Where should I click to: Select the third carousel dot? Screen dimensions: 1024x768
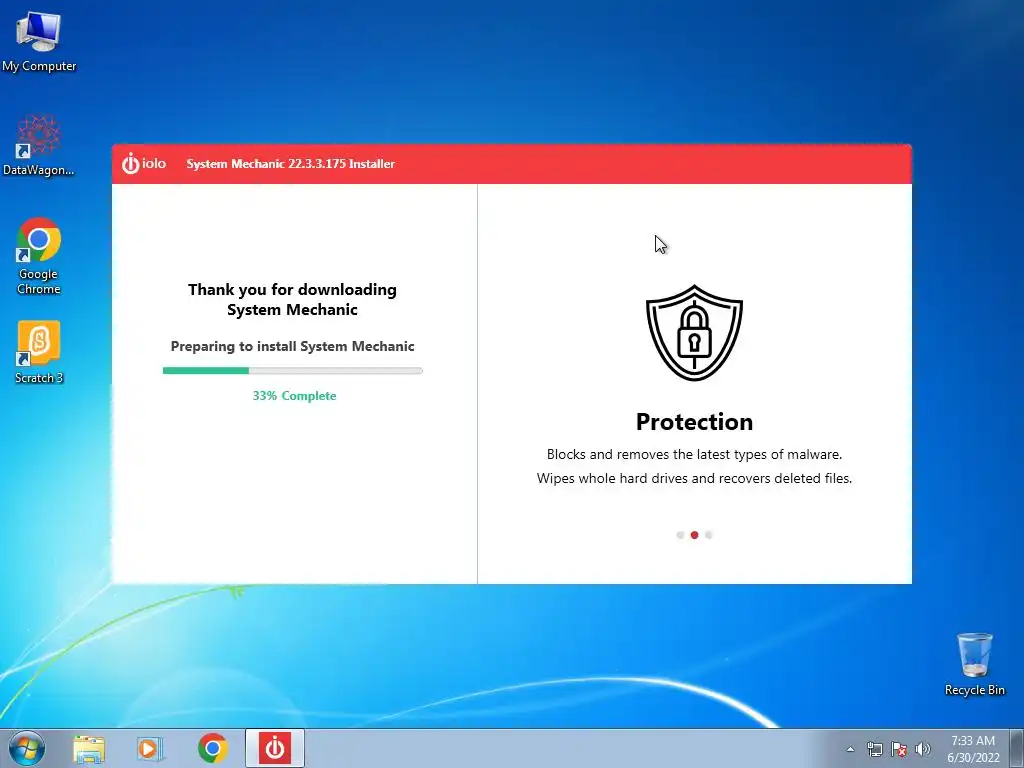[x=709, y=535]
